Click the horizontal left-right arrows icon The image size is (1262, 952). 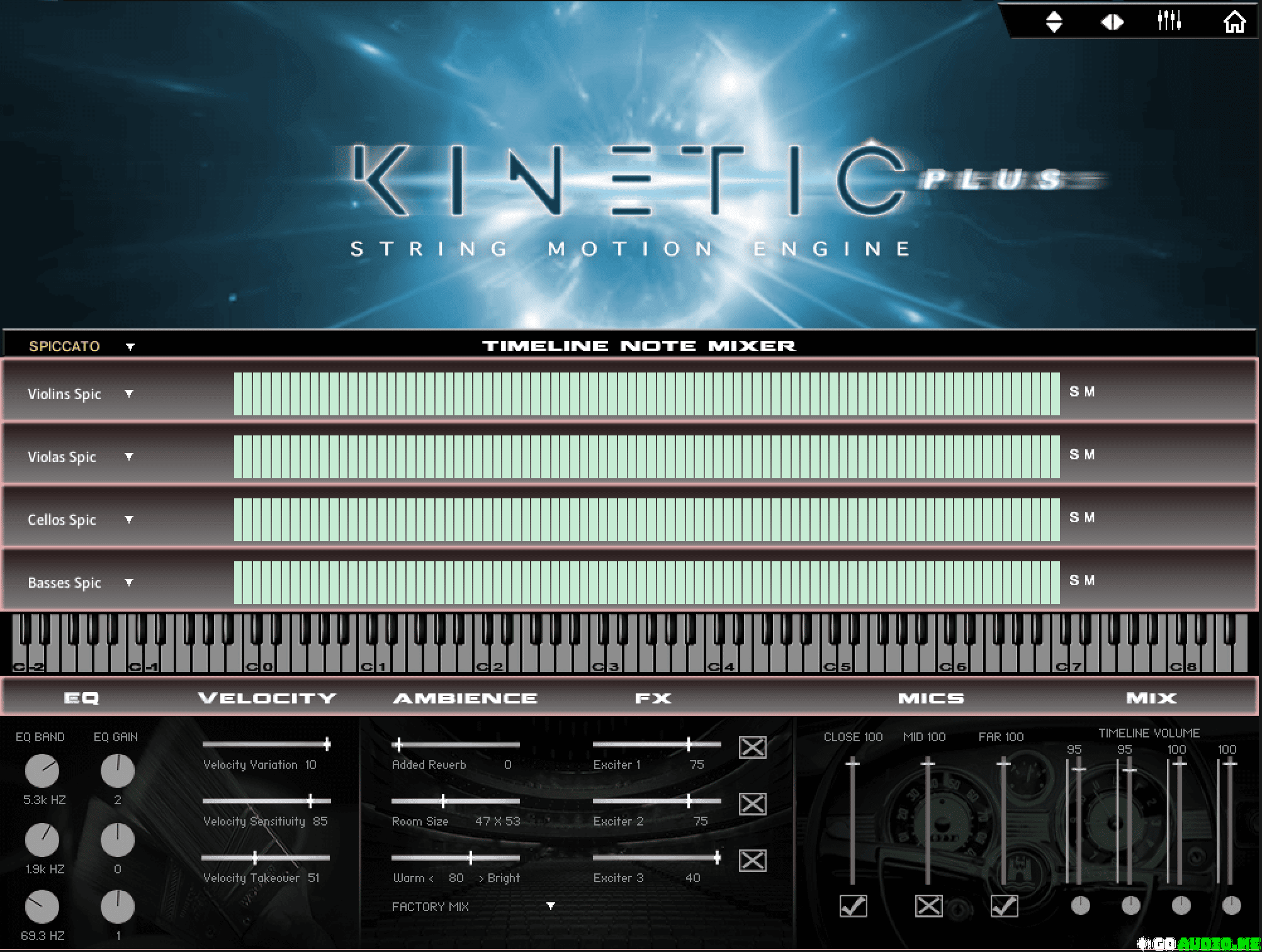pos(1112,22)
